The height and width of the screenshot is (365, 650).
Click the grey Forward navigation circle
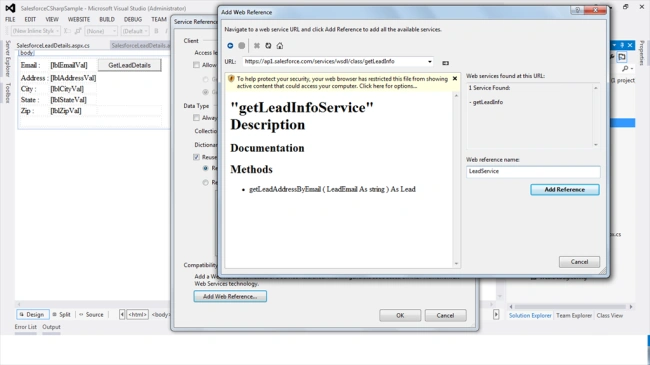click(x=242, y=46)
